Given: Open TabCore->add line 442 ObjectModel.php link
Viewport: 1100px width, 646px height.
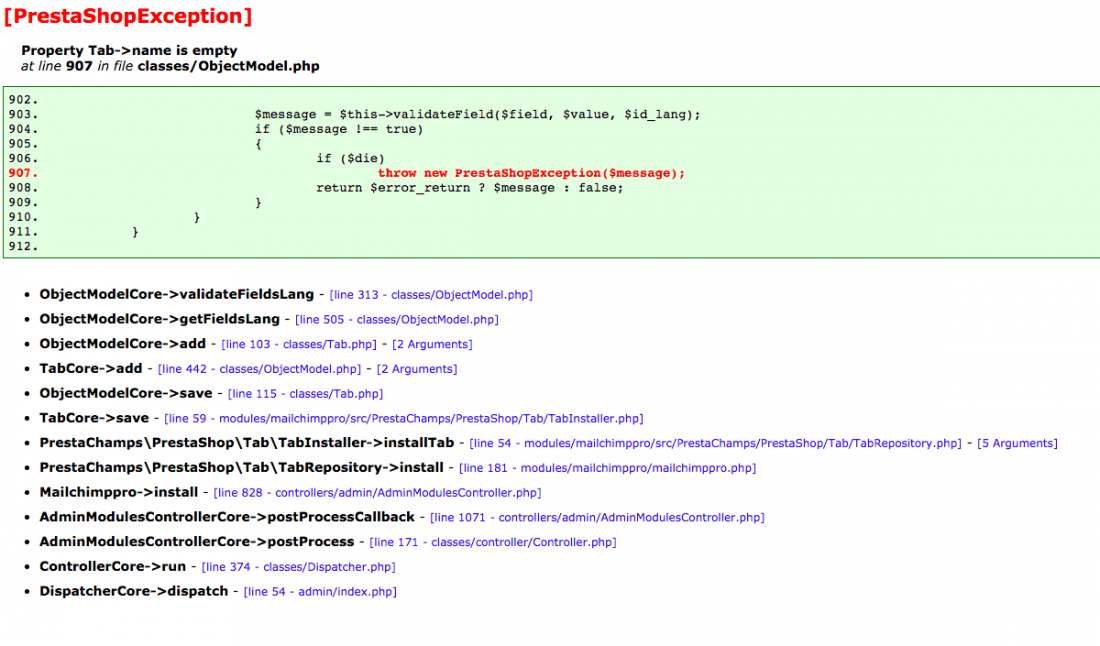Looking at the screenshot, I should (260, 369).
